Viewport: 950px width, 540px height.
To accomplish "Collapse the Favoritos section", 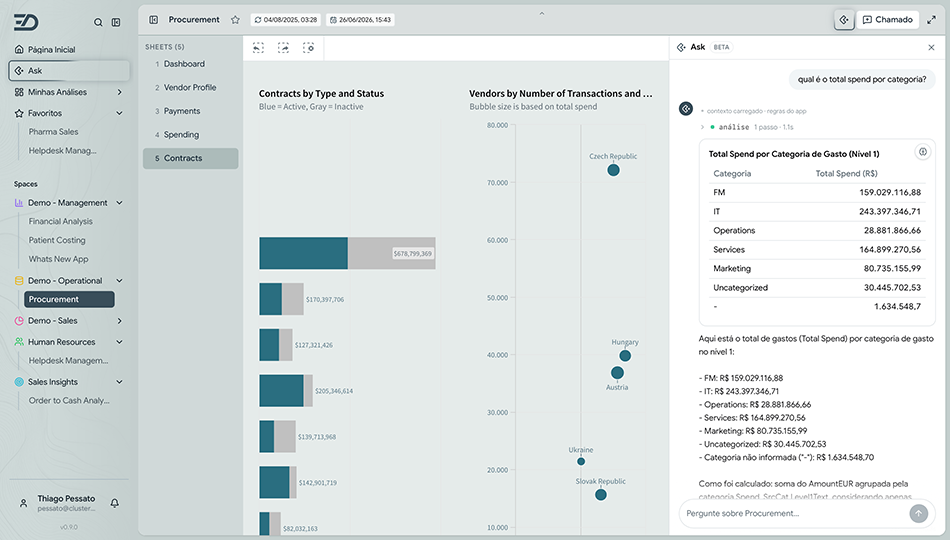I will tap(119, 113).
